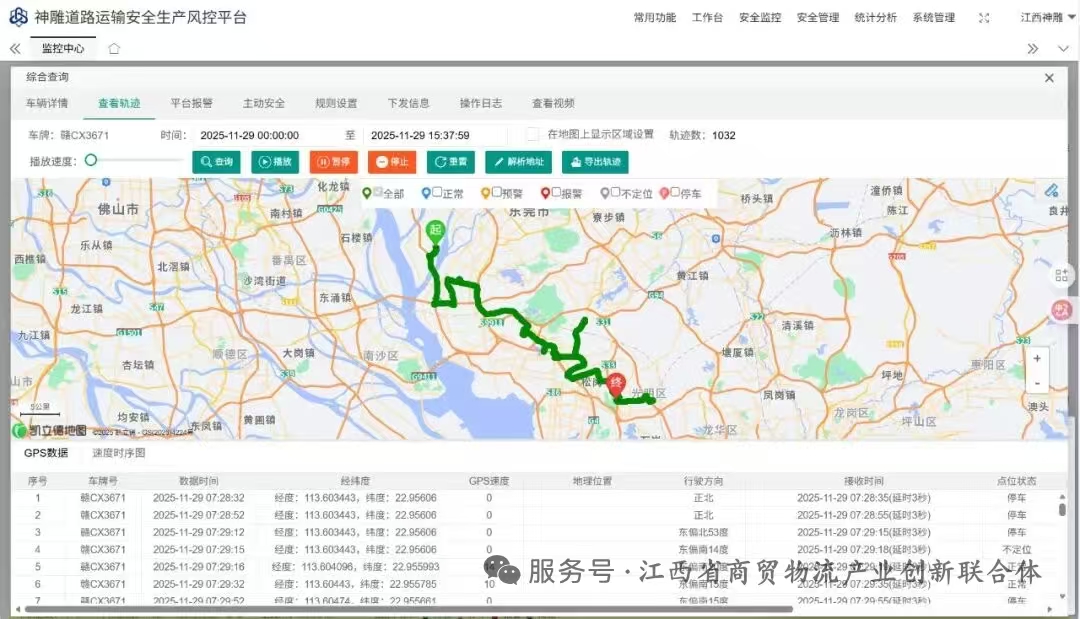Zoom in with the map plus control
Image resolution: width=1080 pixels, height=619 pixels.
pyautogui.click(x=1038, y=358)
